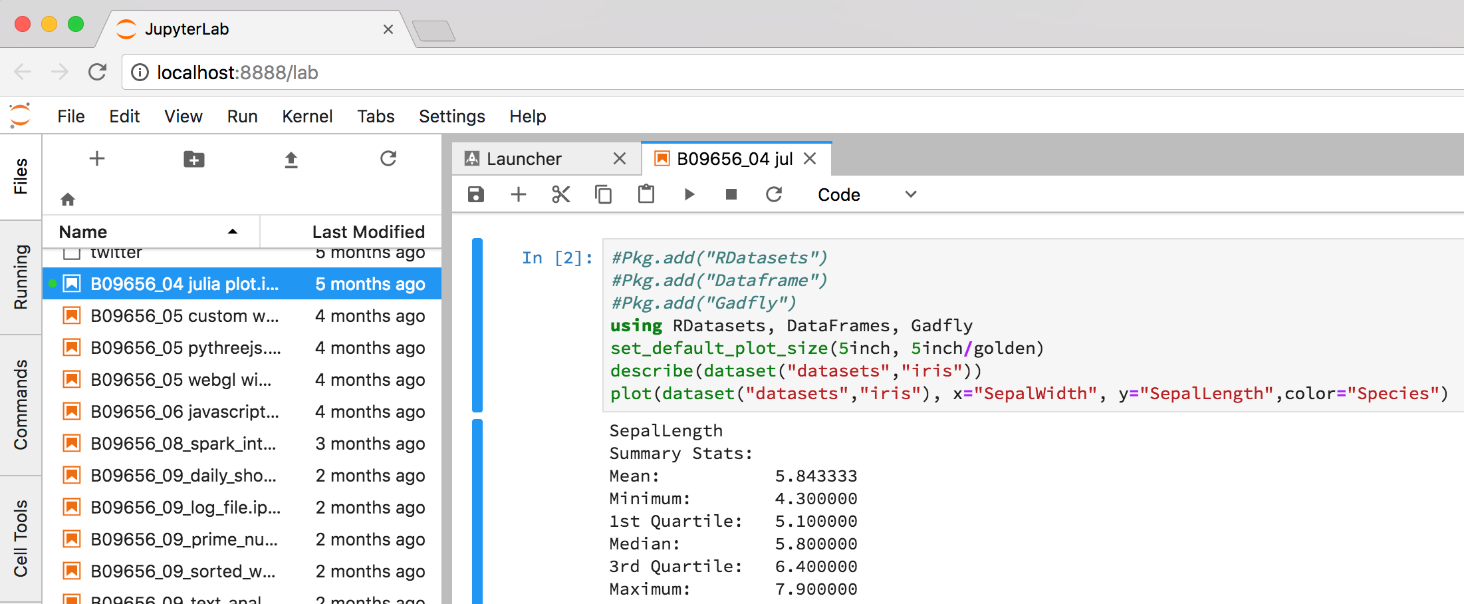The image size is (1464, 604).
Task: Select B09656_06 javascript notebook
Action: point(241,412)
